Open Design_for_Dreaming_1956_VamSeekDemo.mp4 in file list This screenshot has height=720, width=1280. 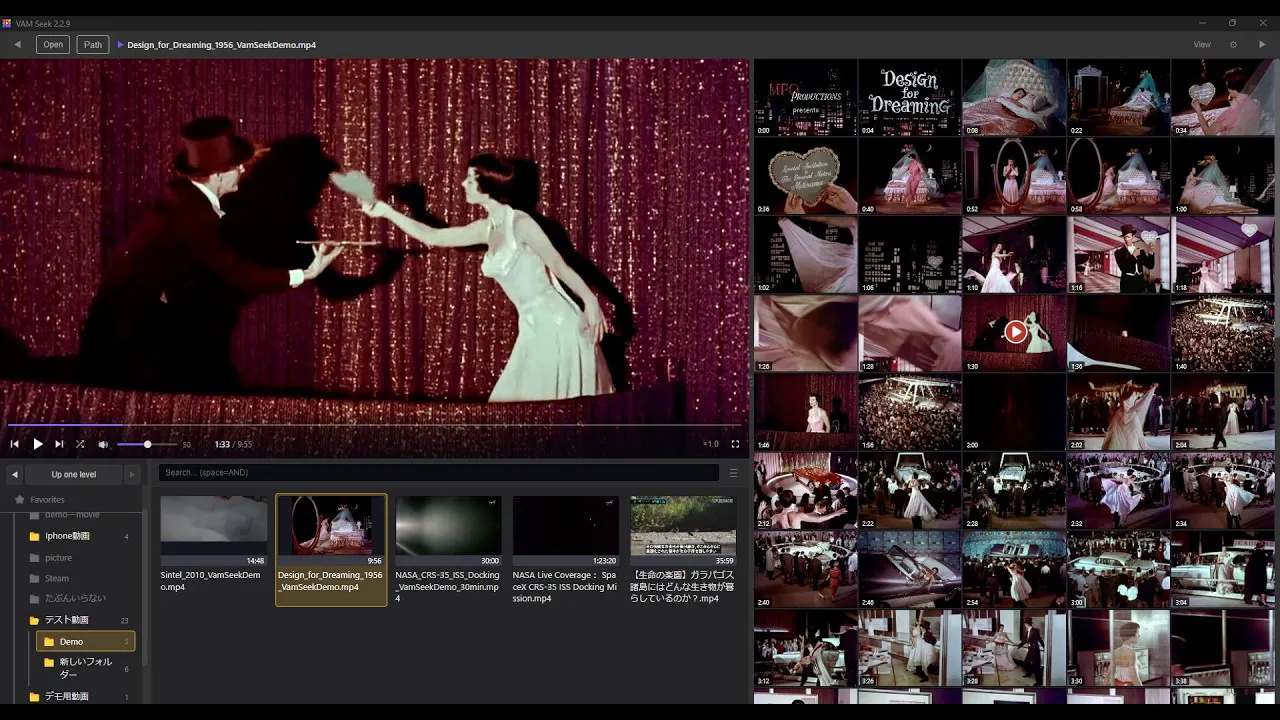tap(331, 549)
